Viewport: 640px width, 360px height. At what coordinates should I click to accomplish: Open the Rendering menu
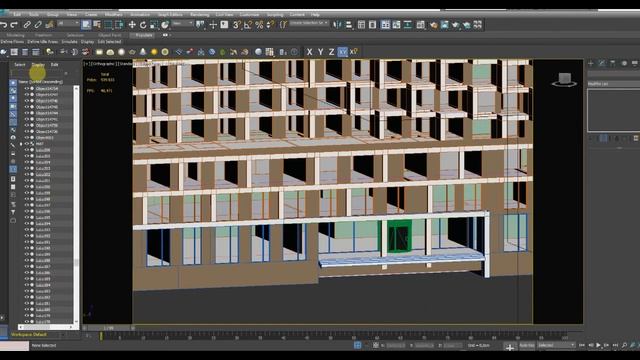(x=200, y=15)
